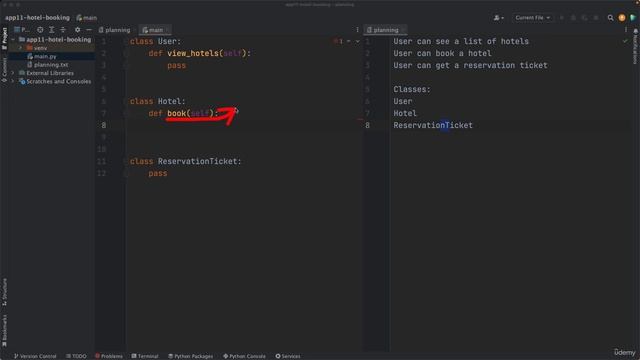Click the JetBrains Toolbox green icon
This screenshot has height=360, width=640.
click(633, 18)
